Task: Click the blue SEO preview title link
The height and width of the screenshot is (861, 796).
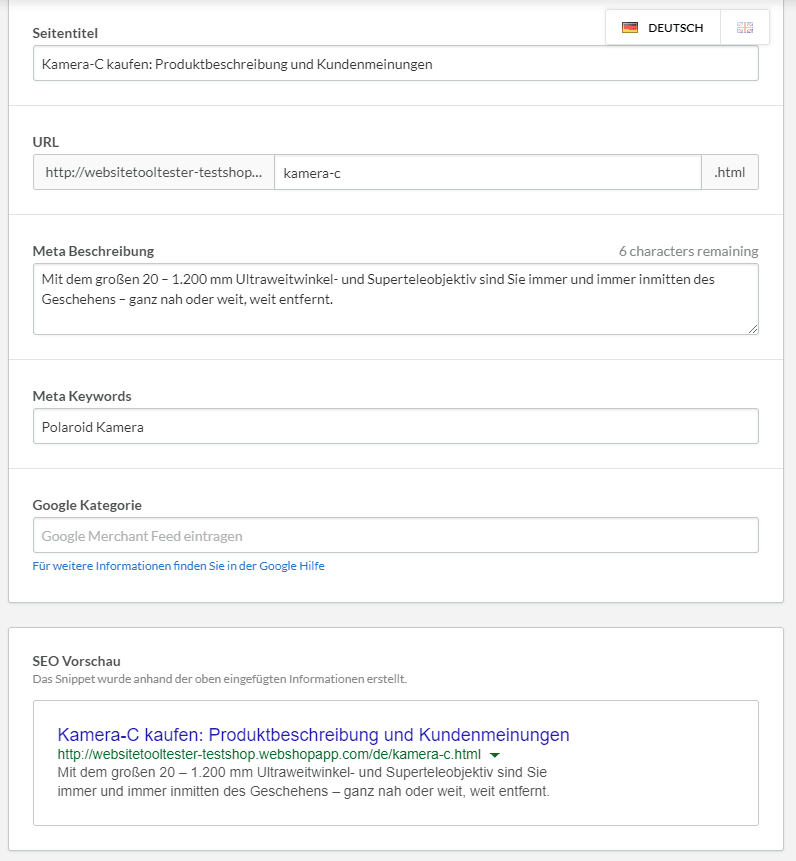Action: (313, 735)
